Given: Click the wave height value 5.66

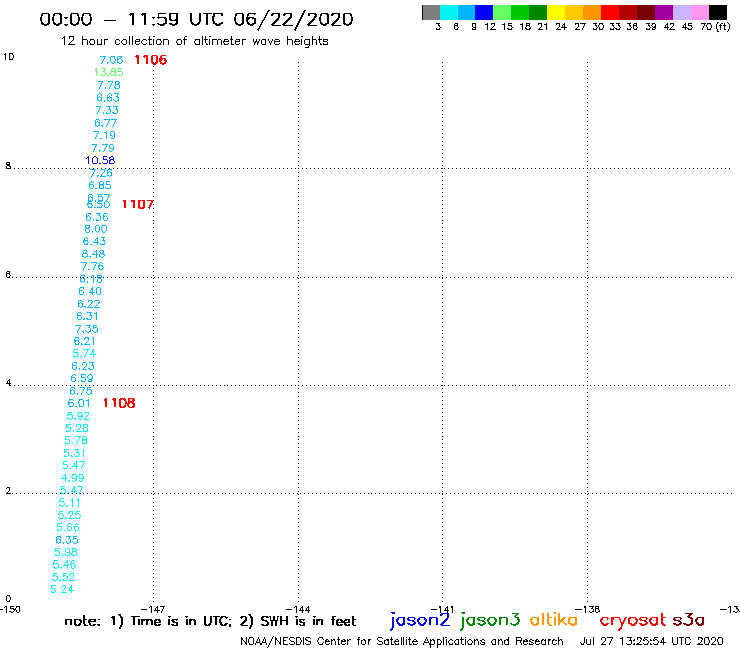Looking at the screenshot, I should [68, 527].
